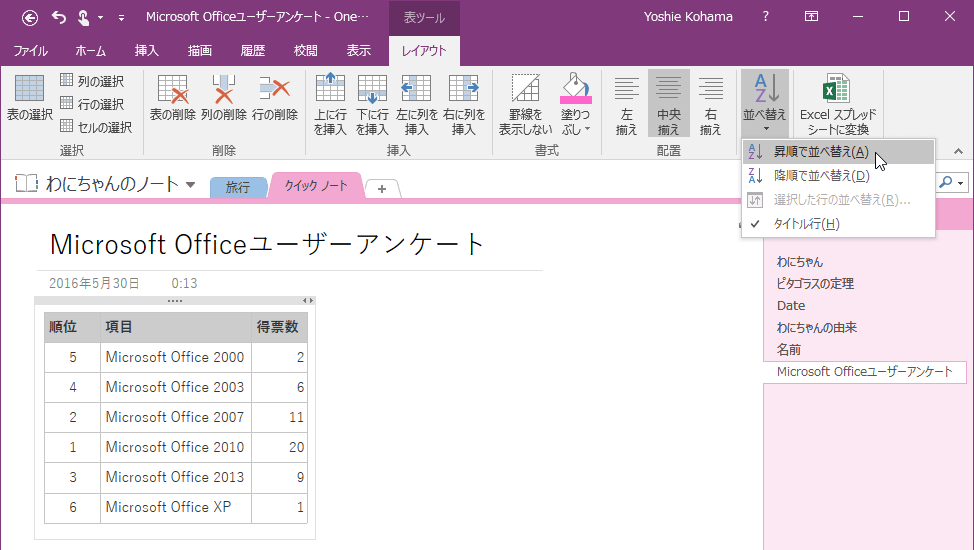Open the File (ファイル) tab
The image size is (974, 550).
tap(30, 51)
